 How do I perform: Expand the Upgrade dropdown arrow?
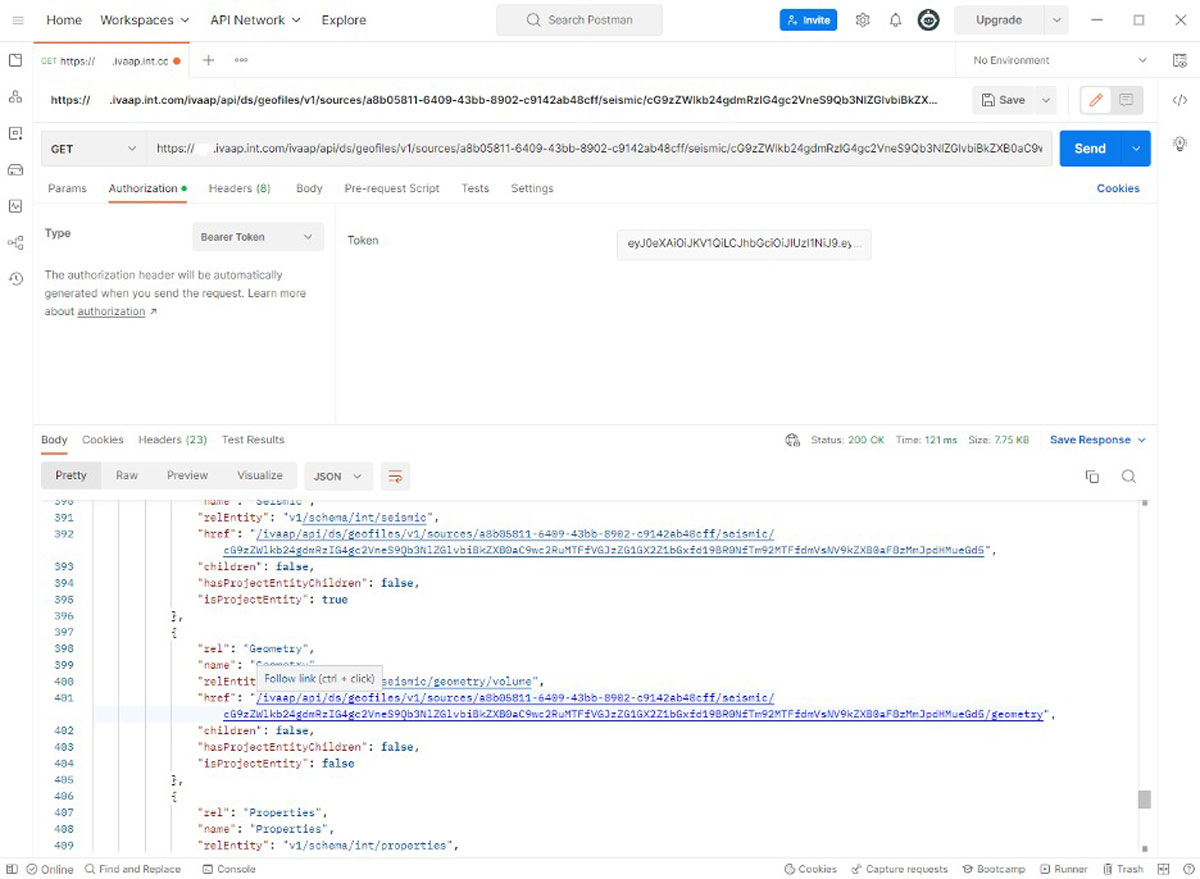[x=1057, y=20]
